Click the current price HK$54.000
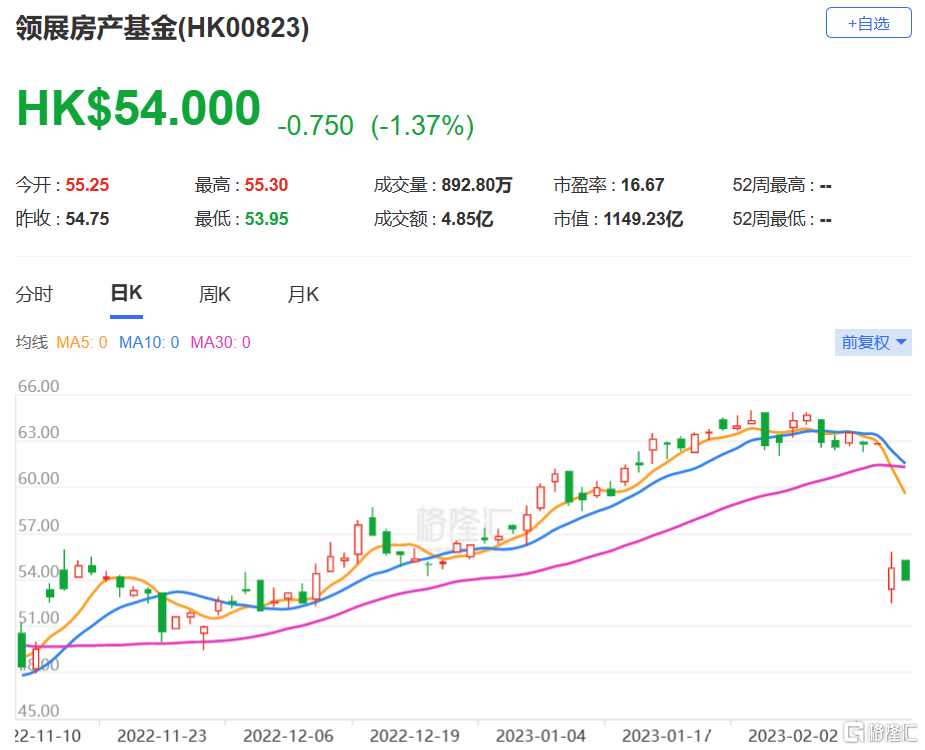Image resolution: width=925 pixels, height=750 pixels. pos(139,108)
